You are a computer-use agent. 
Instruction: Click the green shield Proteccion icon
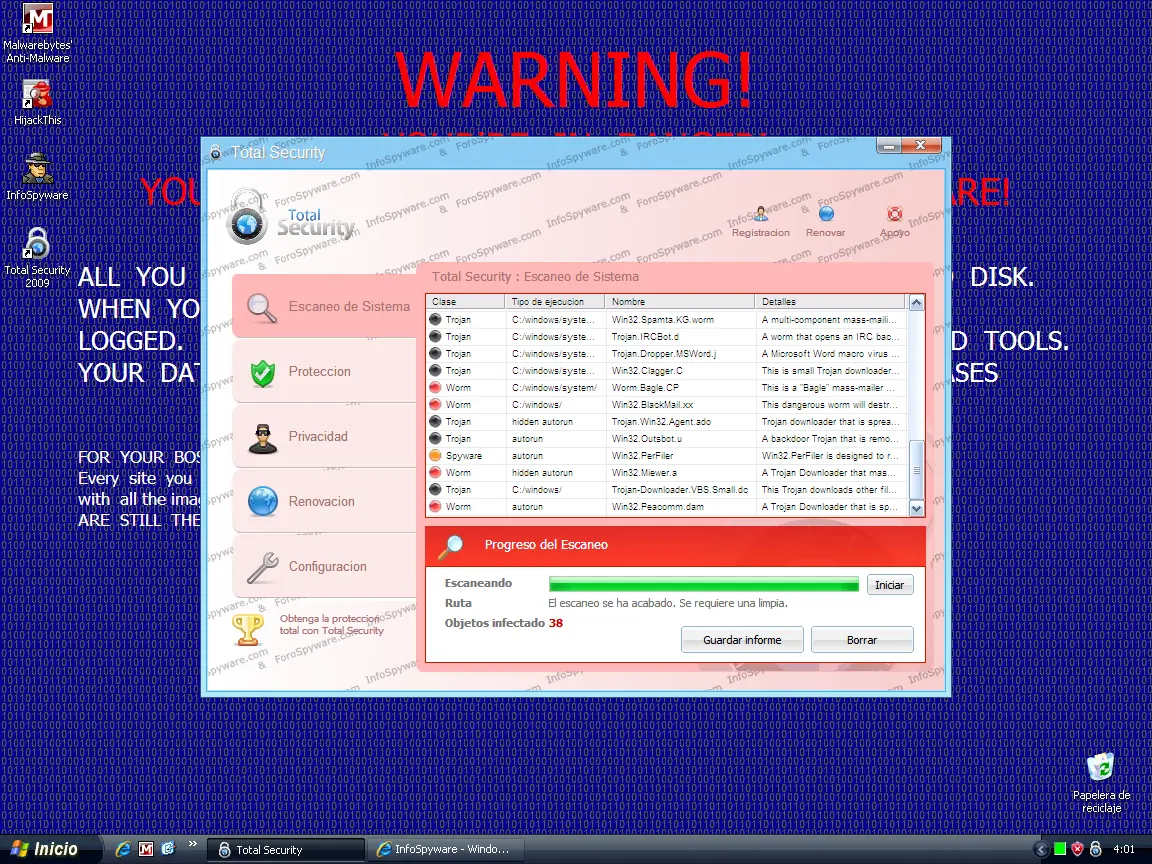[x=262, y=372]
